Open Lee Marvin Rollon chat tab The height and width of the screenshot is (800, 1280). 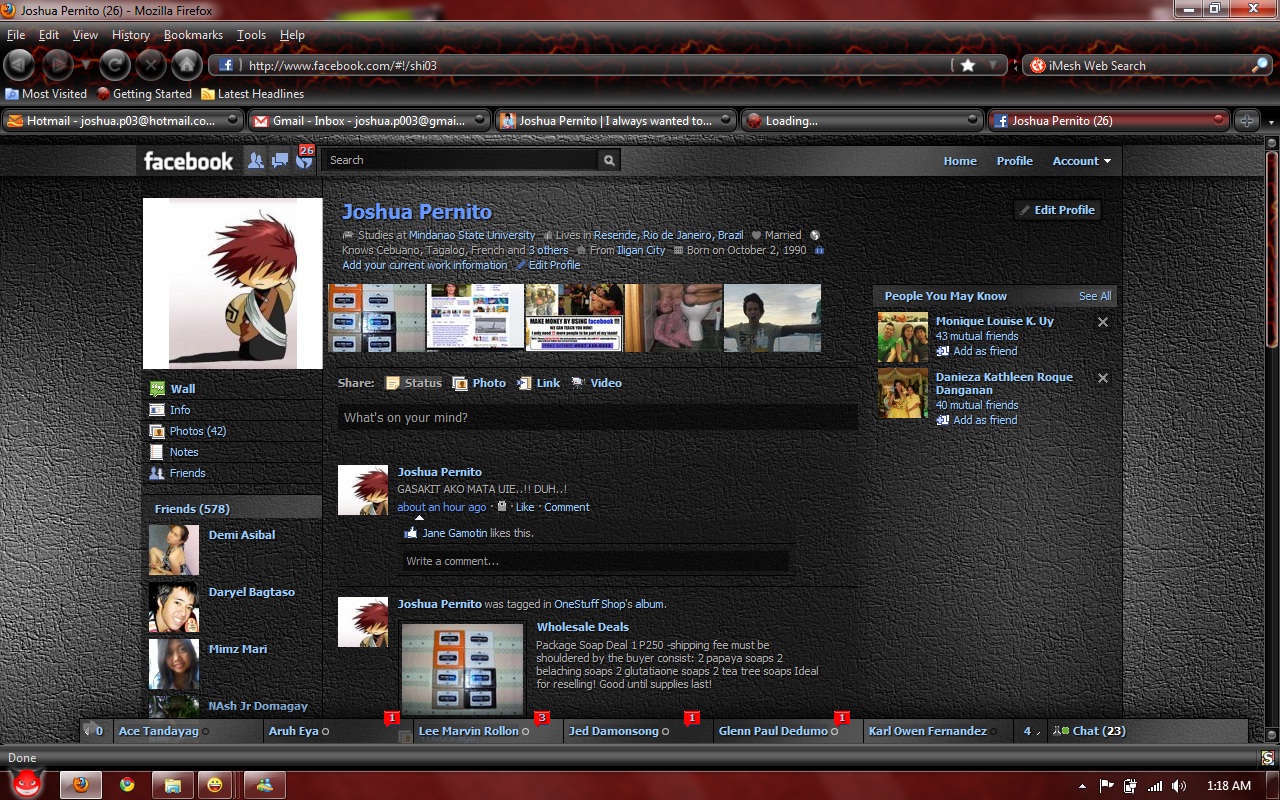489,731
